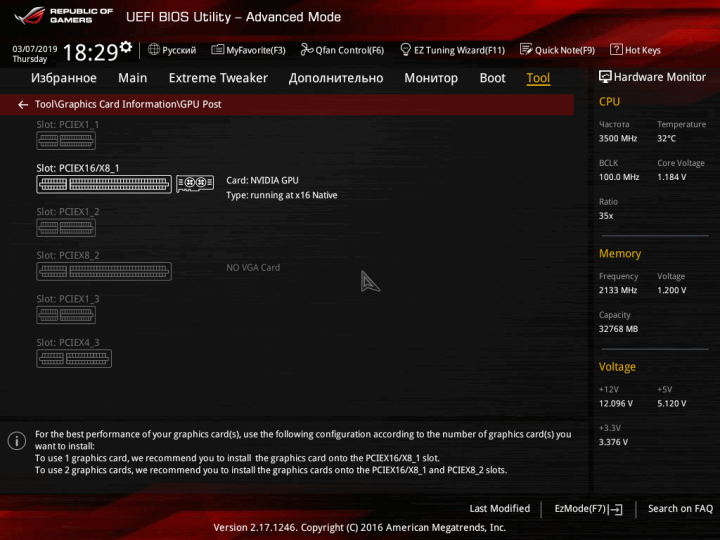Image resolution: width=720 pixels, height=540 pixels.
Task: Click the Quick Note pencil icon
Action: tap(526, 50)
